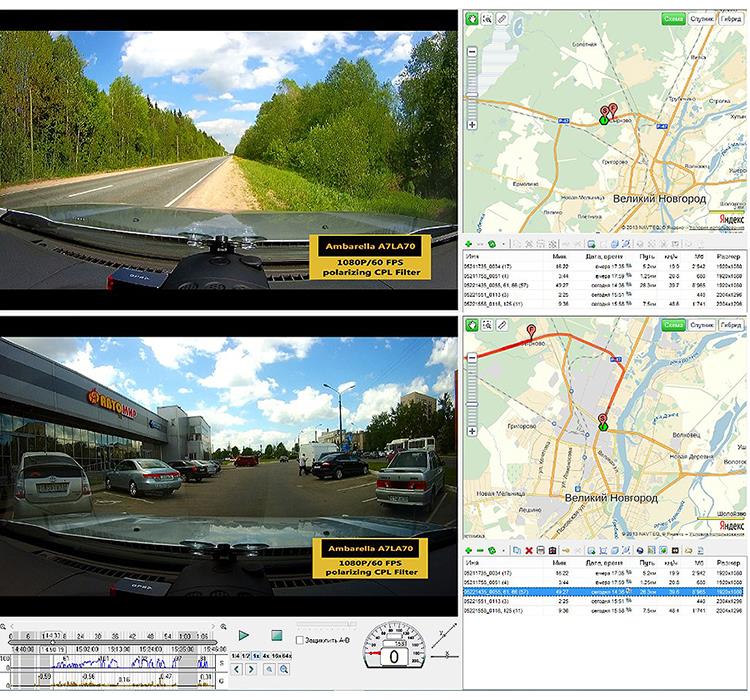This screenshot has width=750, height=700.
Task: Activate zoom-area magnifier tool on upper map
Action: 487,19
